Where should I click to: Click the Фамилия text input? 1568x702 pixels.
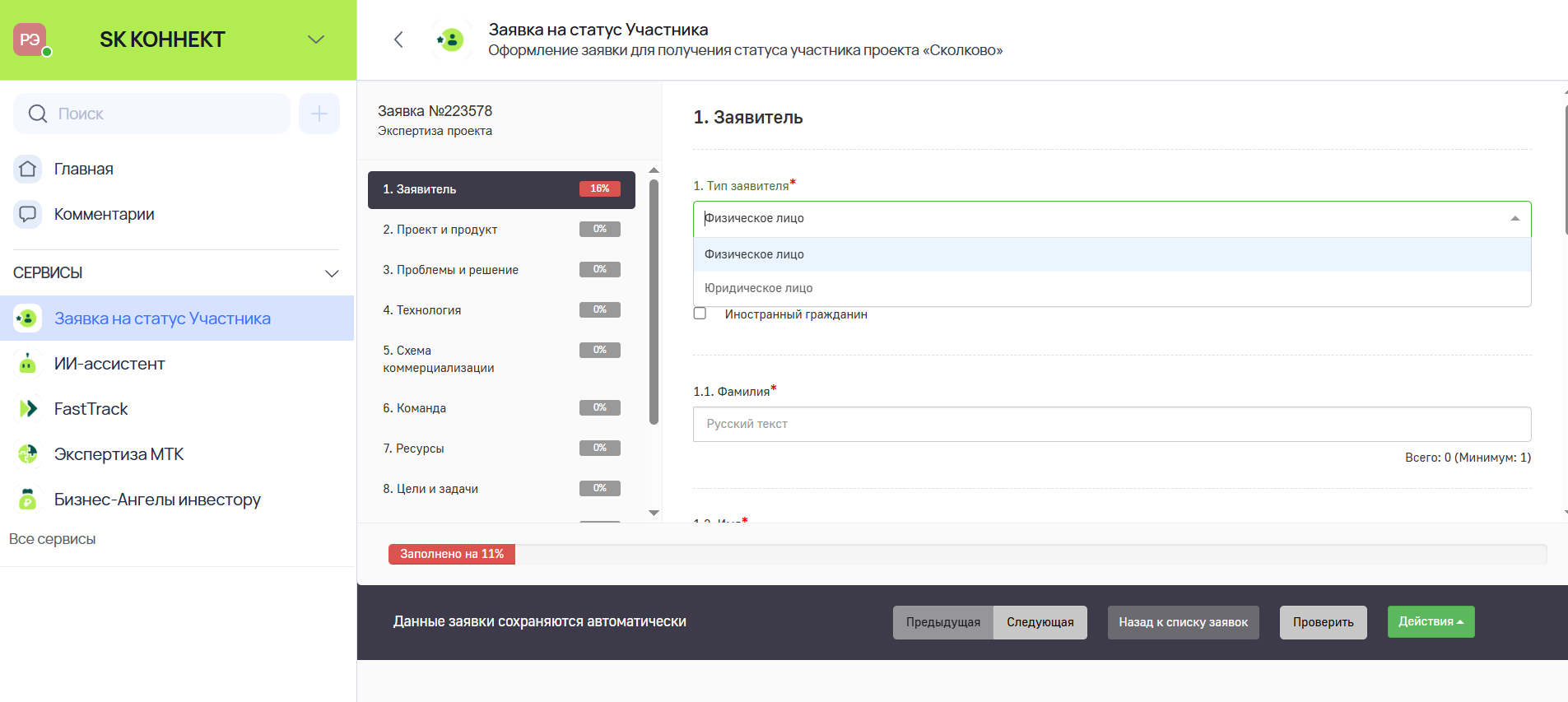click(1112, 424)
